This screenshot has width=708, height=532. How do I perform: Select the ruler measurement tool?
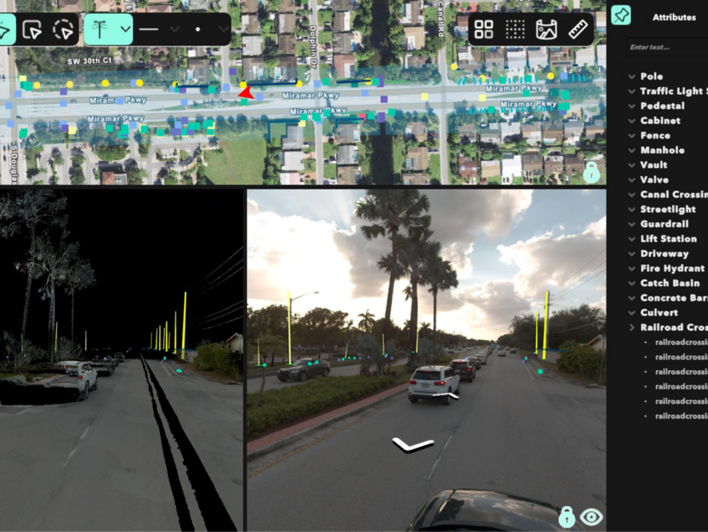click(580, 30)
